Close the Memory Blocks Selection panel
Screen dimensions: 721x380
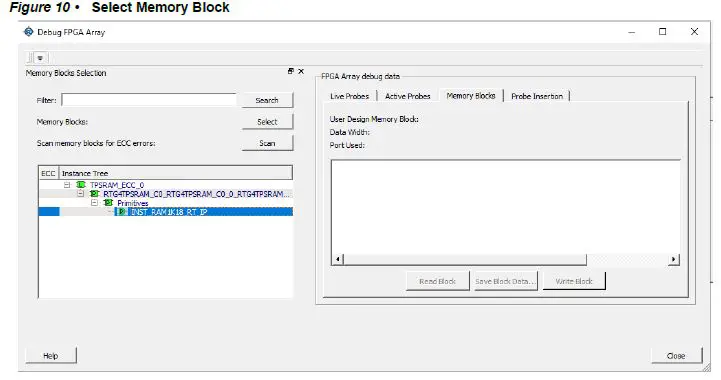click(301, 71)
